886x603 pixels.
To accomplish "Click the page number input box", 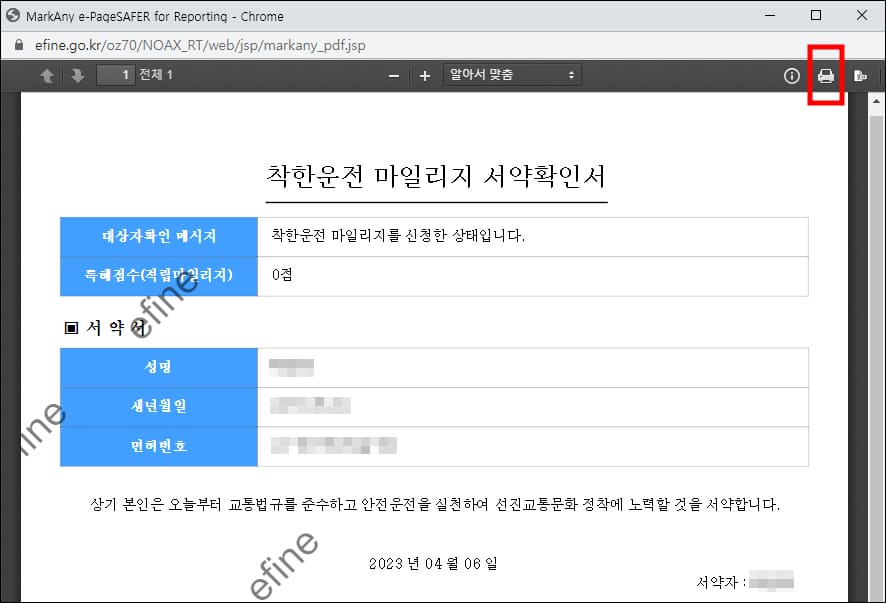I will point(113,74).
